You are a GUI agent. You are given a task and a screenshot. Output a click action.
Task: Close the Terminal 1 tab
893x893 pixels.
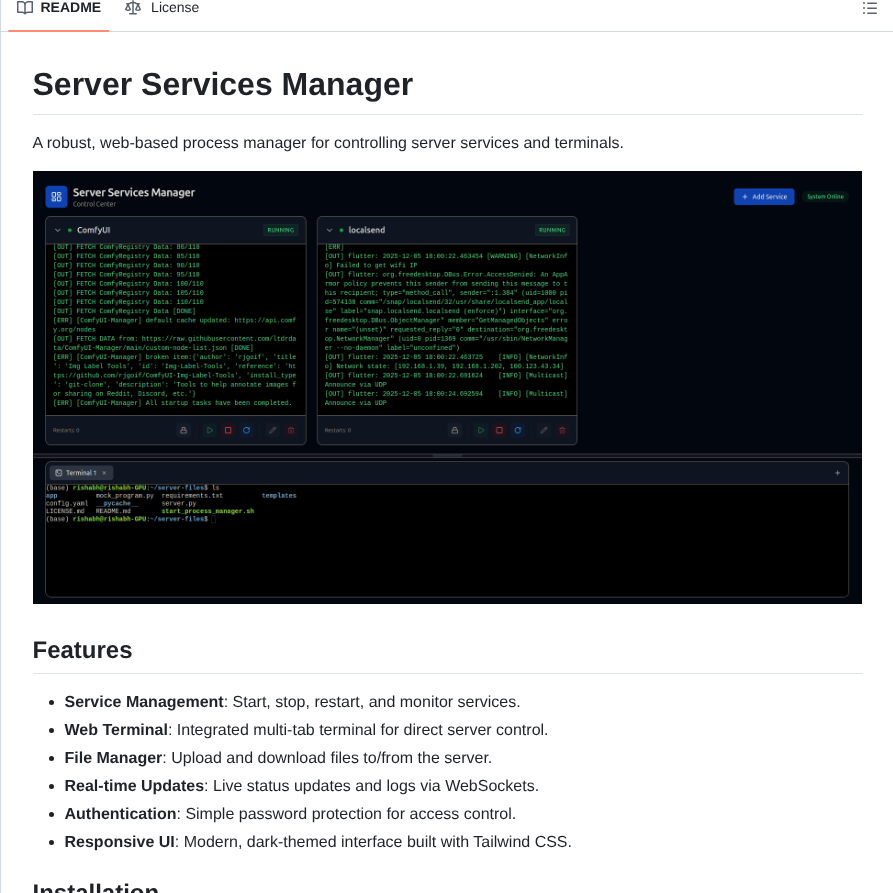point(103,472)
